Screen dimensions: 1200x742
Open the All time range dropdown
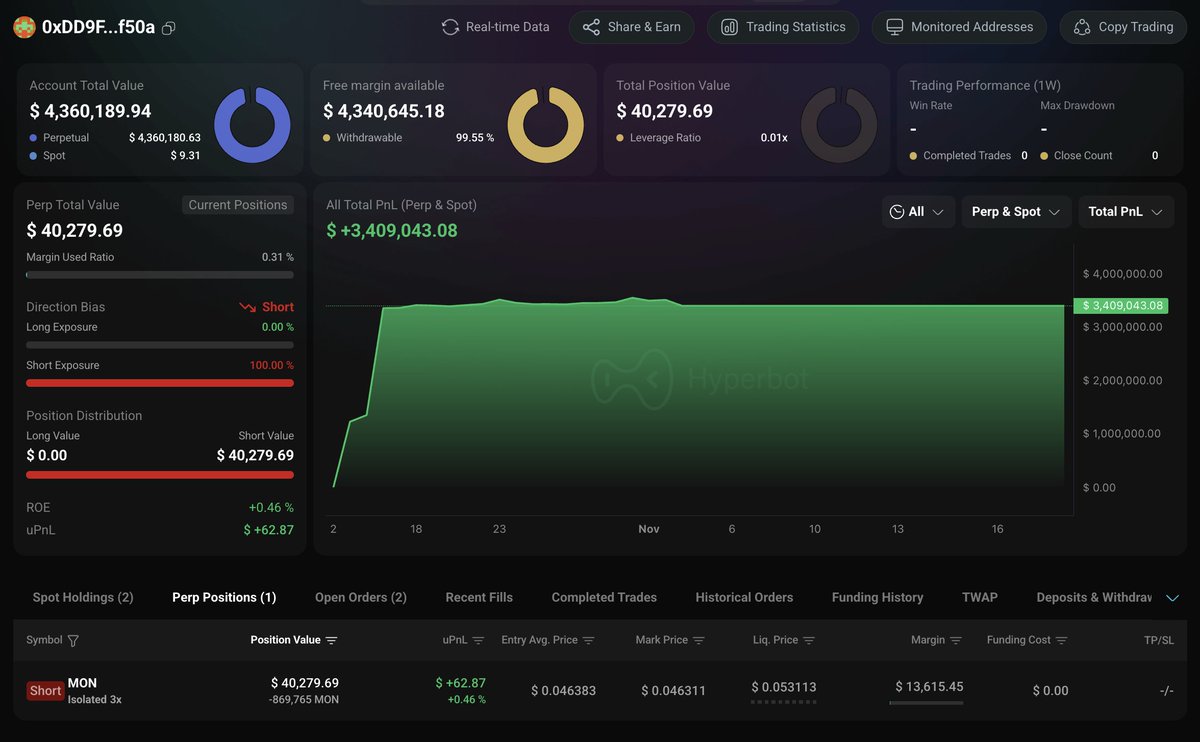point(918,212)
